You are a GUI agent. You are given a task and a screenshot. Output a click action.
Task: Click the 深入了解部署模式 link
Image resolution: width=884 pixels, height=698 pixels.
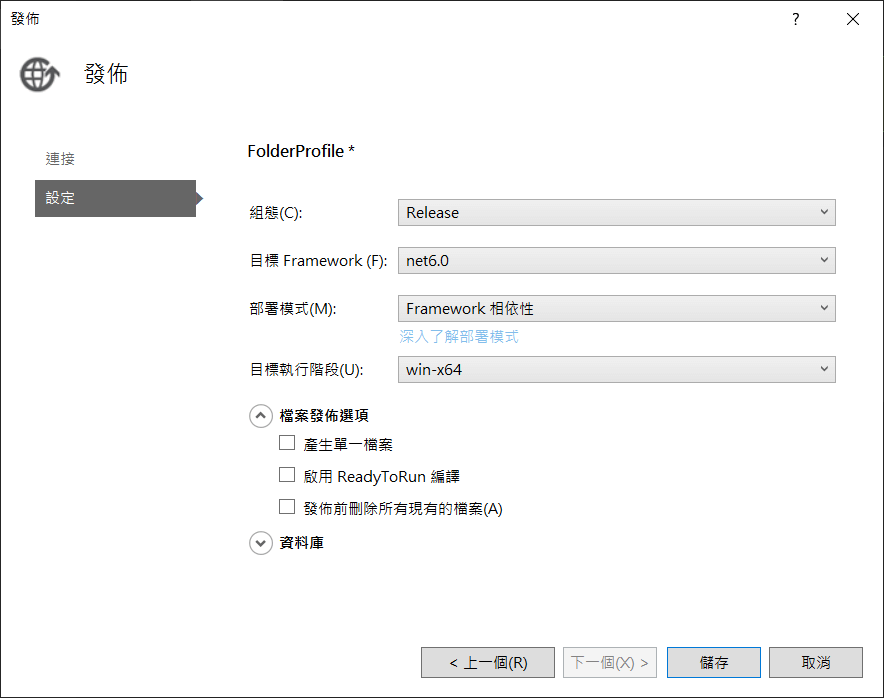[x=459, y=337]
